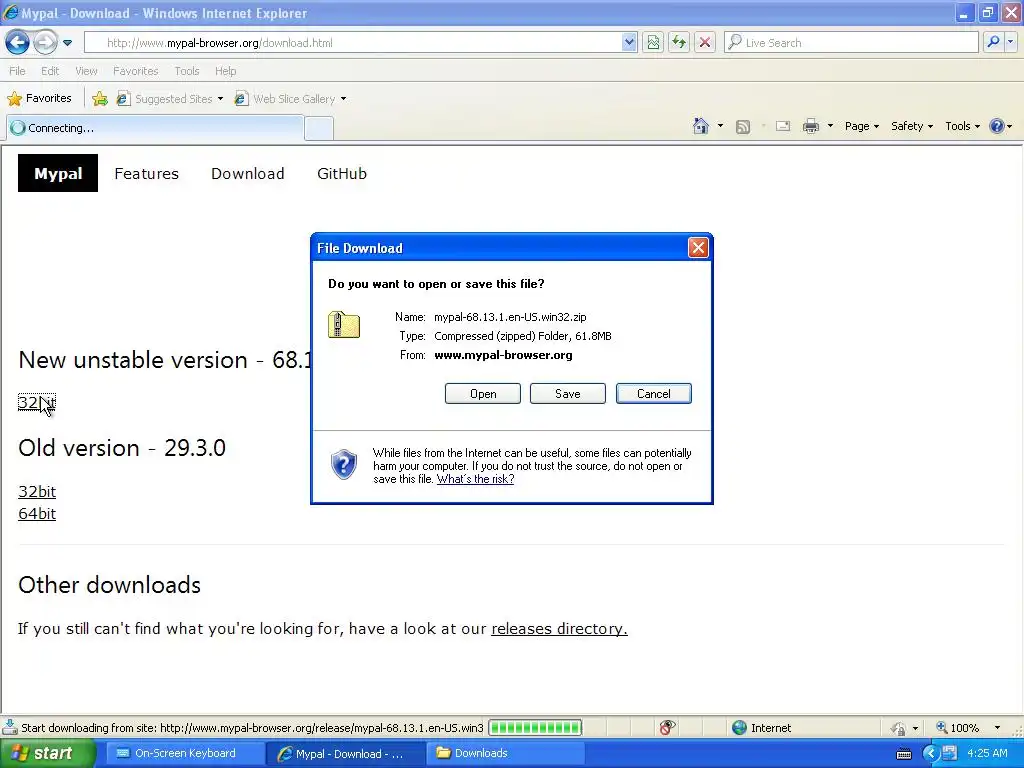Open the Tools menu in menu bar
Viewport: 1024px width, 768px height.
tap(187, 71)
